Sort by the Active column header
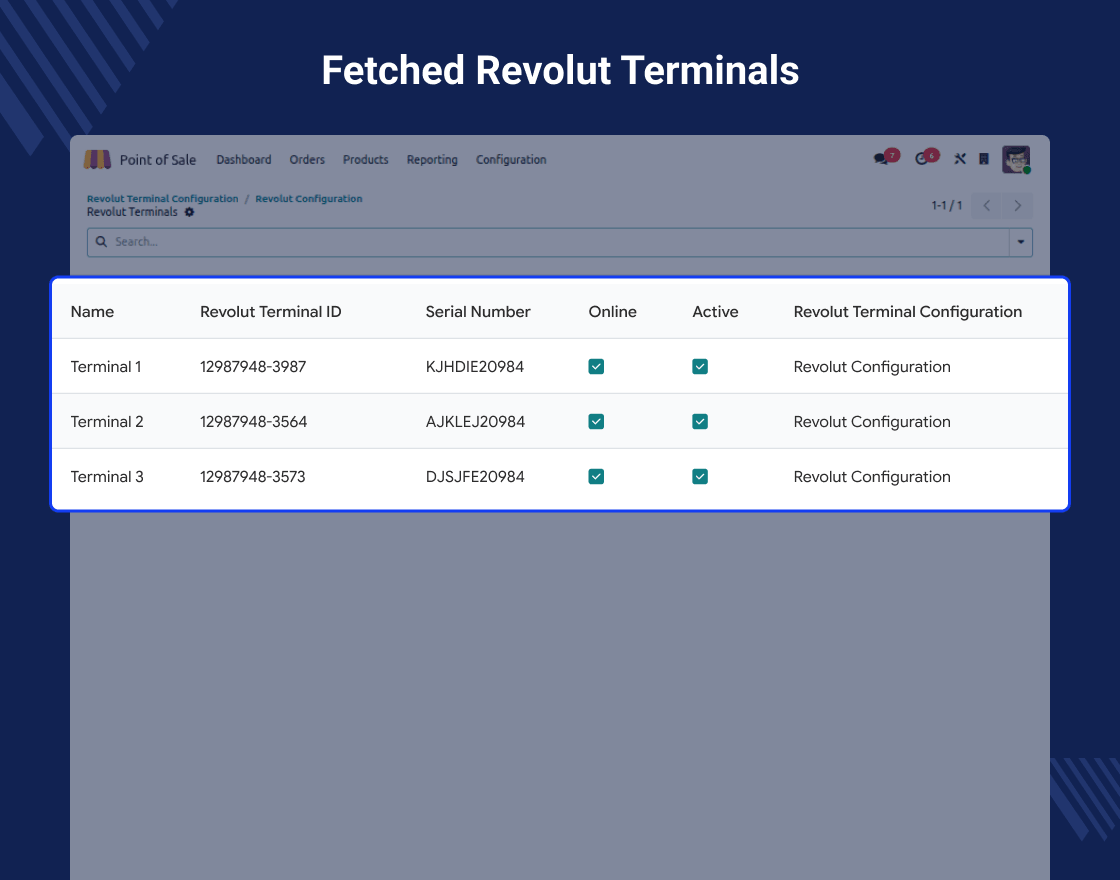The height and width of the screenshot is (880, 1120). pyautogui.click(x=715, y=311)
